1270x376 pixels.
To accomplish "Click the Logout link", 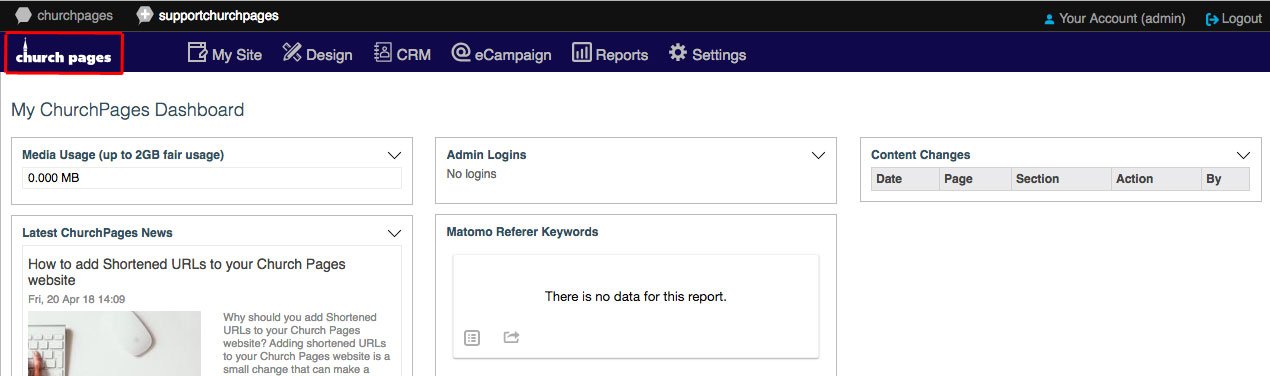I will (1234, 18).
